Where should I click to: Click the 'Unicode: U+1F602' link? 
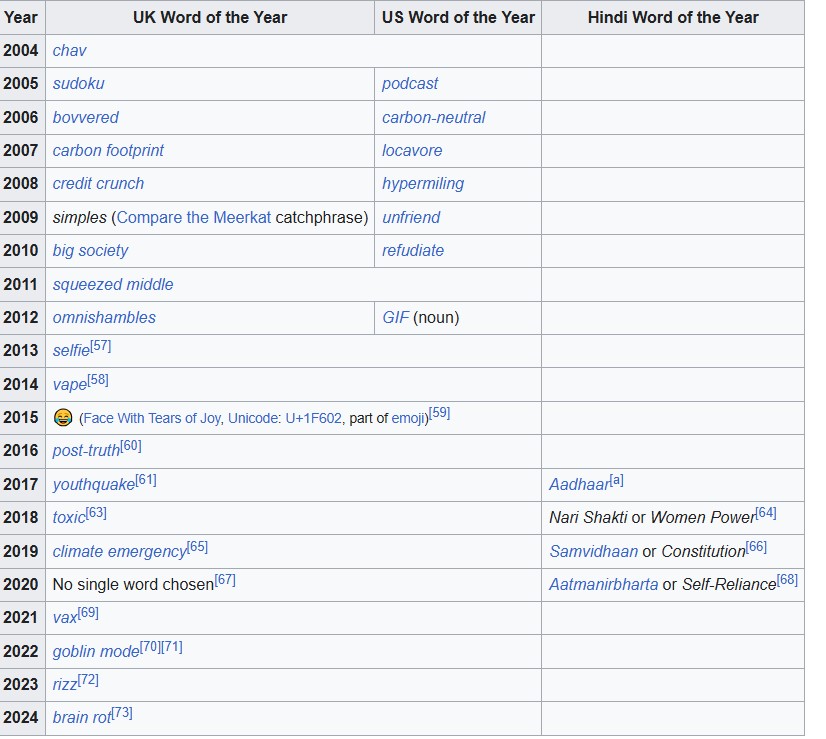284,418
